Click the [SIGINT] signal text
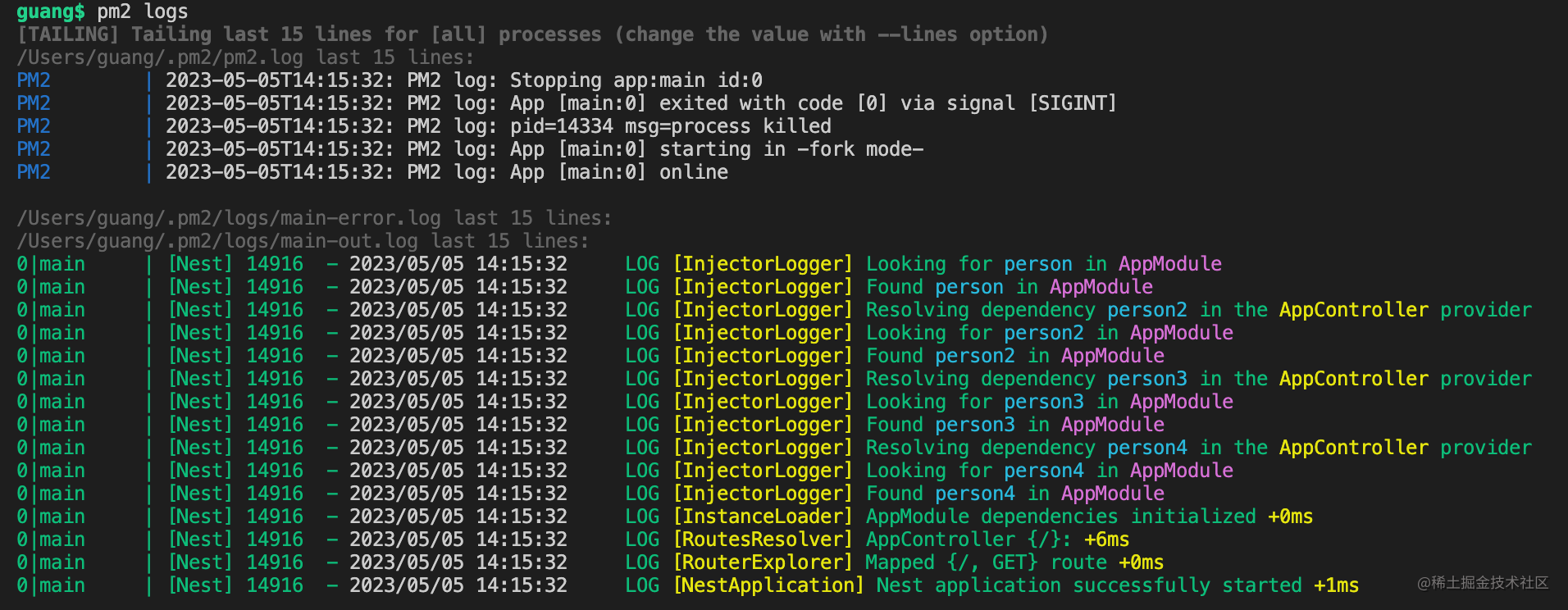This screenshot has width=1568, height=610. [1073, 103]
